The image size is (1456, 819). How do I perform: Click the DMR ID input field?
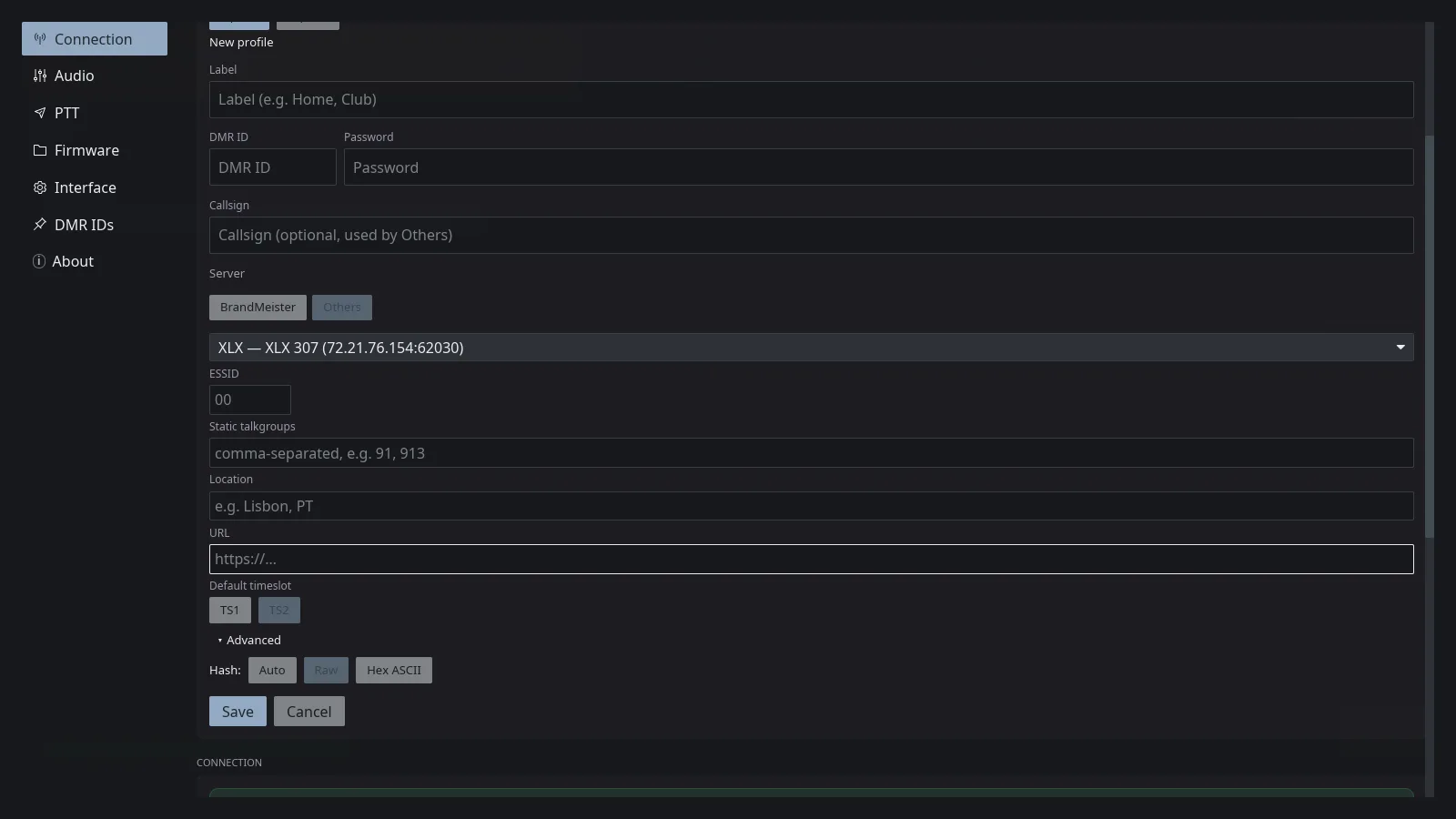click(273, 167)
